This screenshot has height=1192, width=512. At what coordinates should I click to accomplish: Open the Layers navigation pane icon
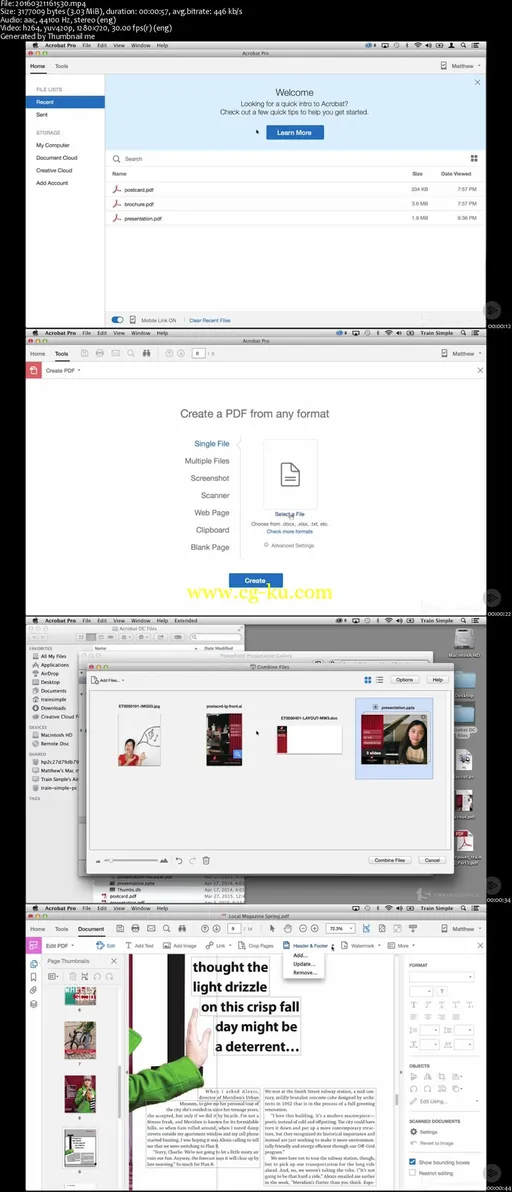[33, 1003]
